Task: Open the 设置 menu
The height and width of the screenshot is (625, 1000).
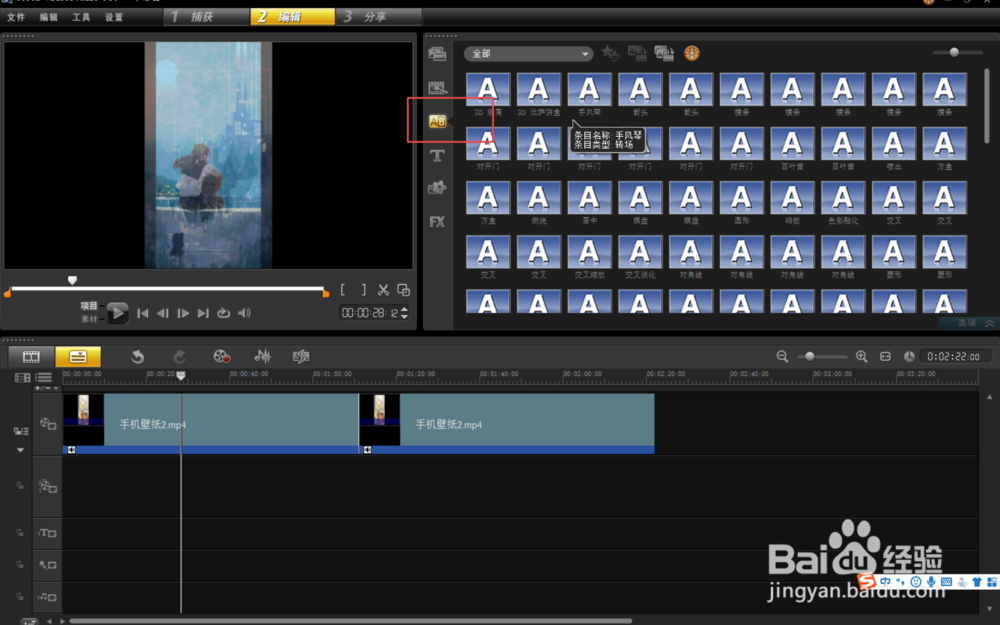Action: tap(114, 17)
